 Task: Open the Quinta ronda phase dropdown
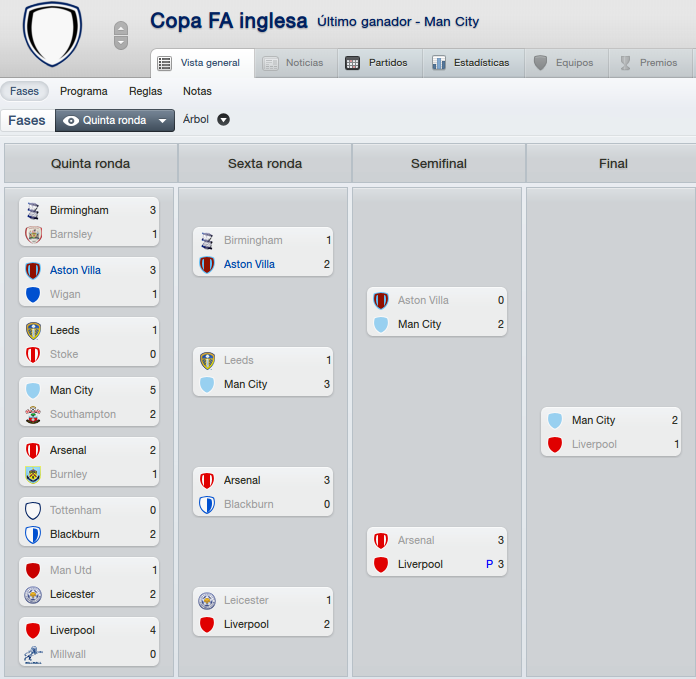click(x=115, y=121)
